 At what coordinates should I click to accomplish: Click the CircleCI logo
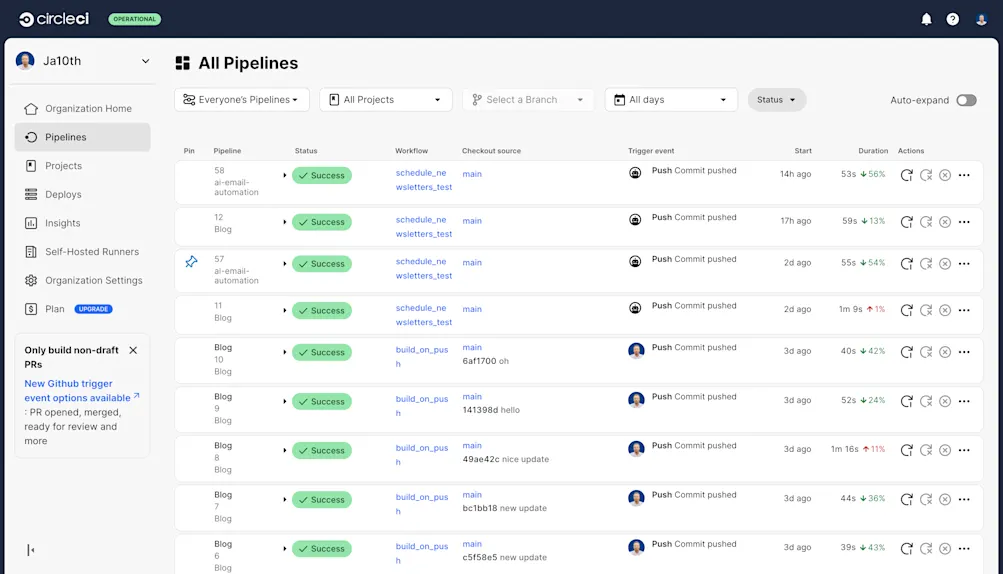[54, 19]
